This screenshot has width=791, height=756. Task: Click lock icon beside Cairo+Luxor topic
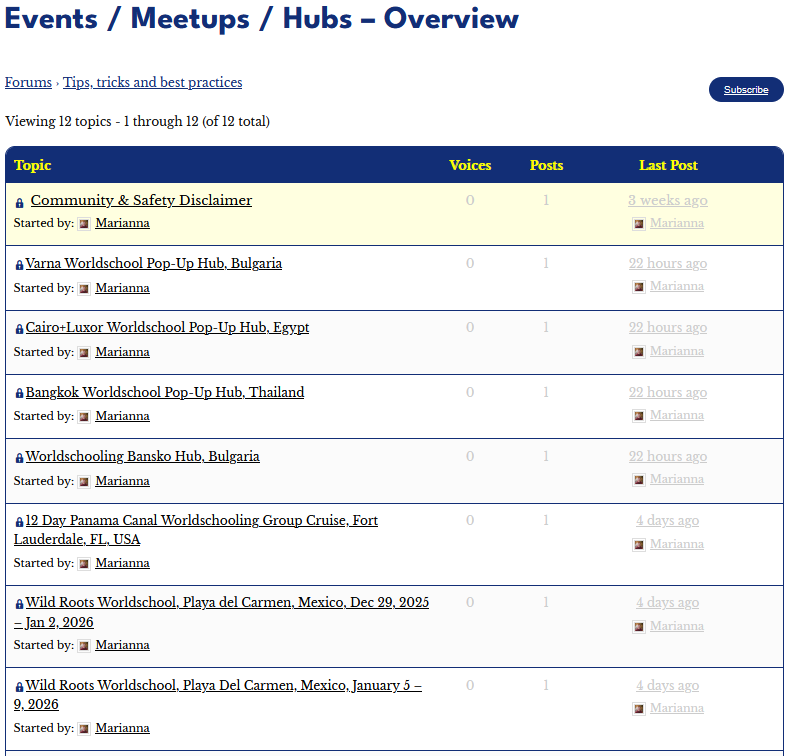(x=19, y=329)
